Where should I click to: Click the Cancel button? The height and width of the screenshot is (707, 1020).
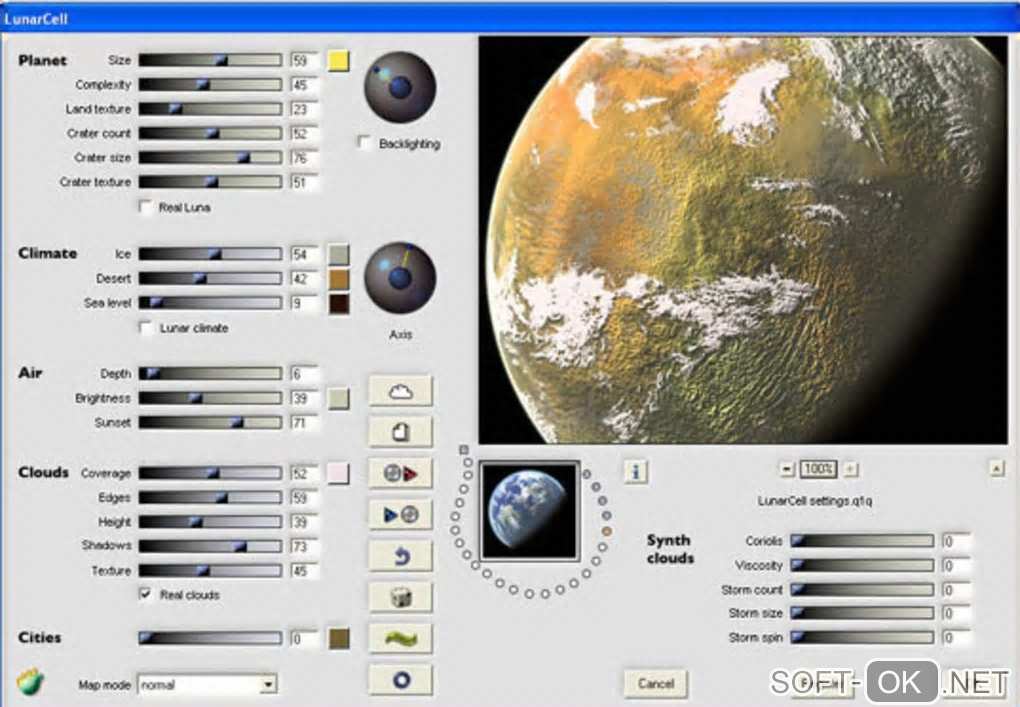(655, 683)
